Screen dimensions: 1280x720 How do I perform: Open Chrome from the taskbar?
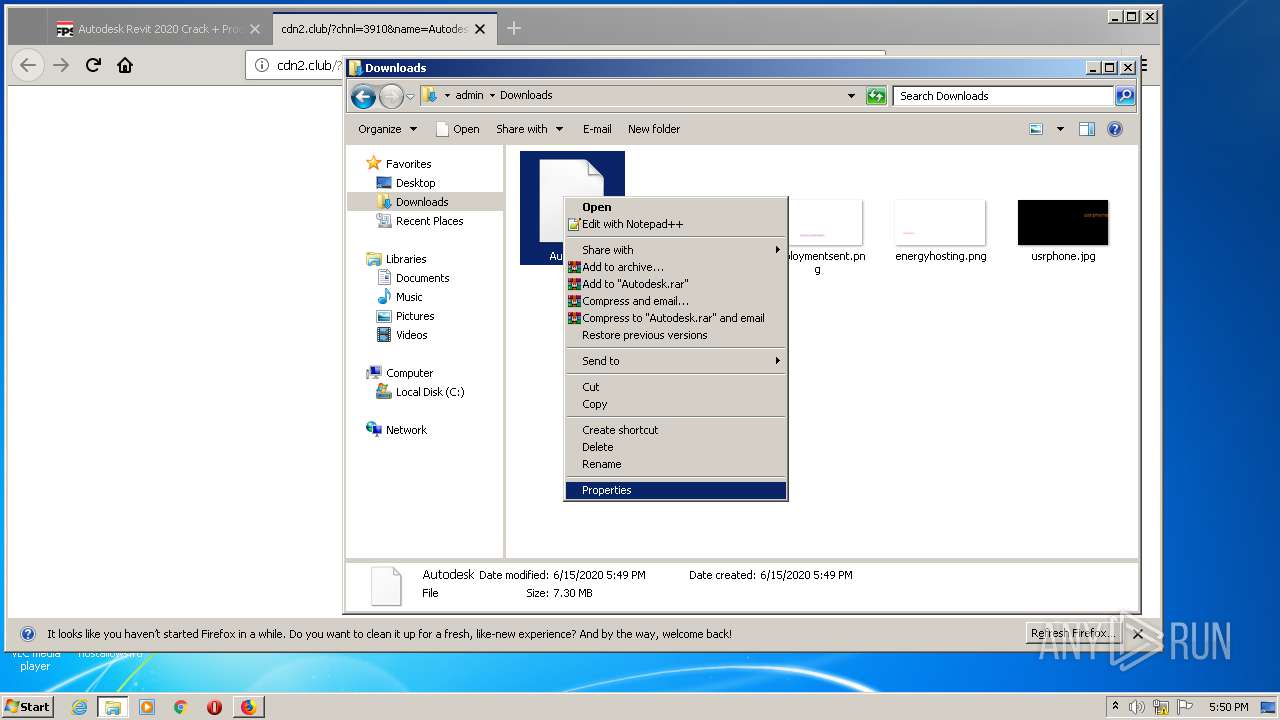click(181, 707)
